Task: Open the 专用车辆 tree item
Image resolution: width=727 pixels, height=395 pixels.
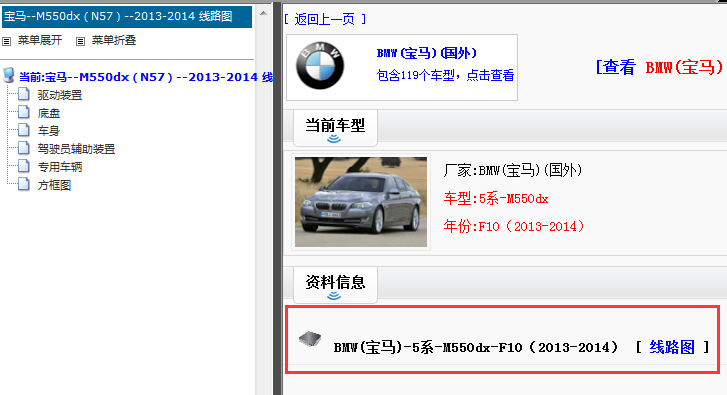Action: click(60, 167)
